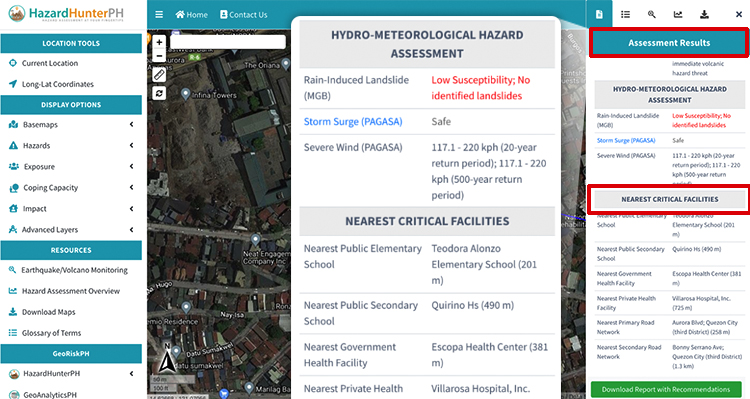Click the Earthquake/Volcano Monitoring icon
750x399 pixels.
tap(12, 270)
